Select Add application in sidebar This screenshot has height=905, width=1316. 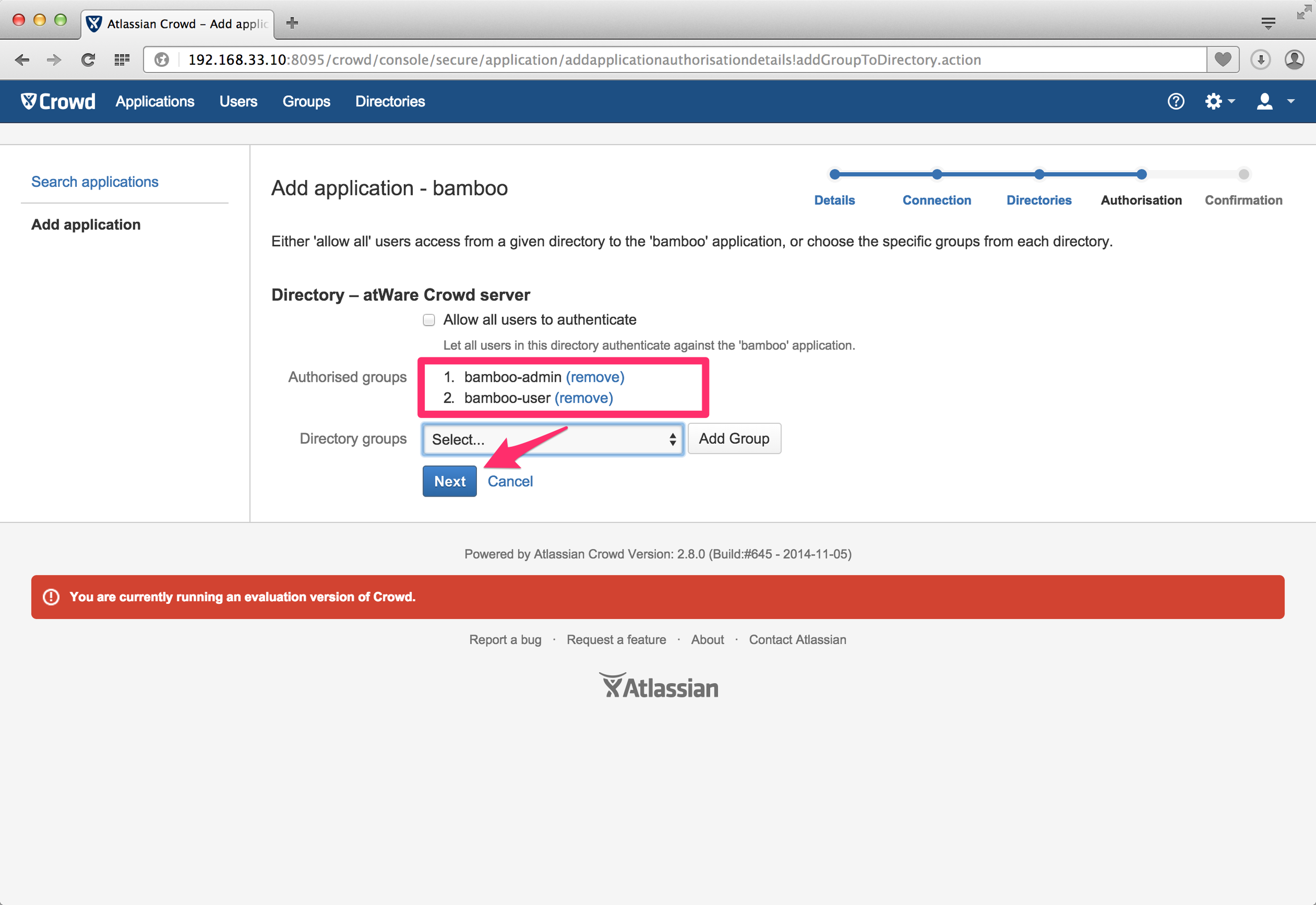coord(86,225)
